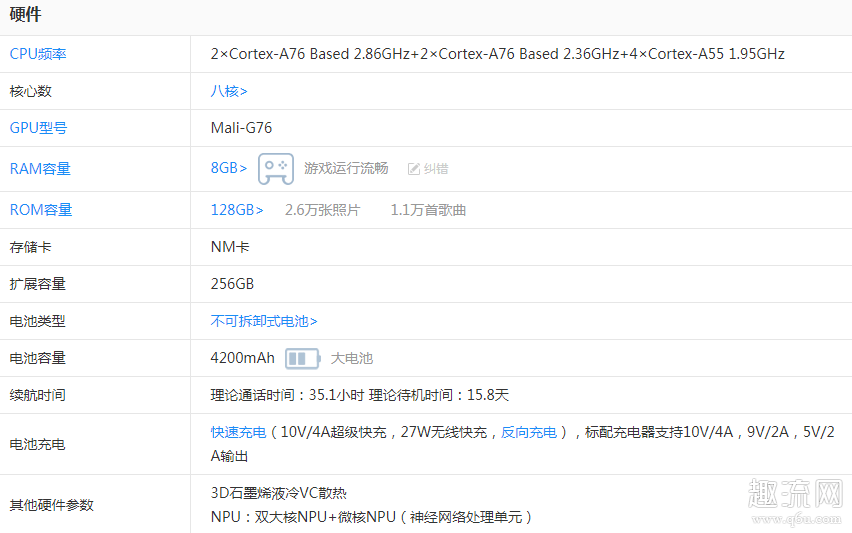Follow the 八核> link
Viewport: 852px width, 533px height.
tap(229, 91)
